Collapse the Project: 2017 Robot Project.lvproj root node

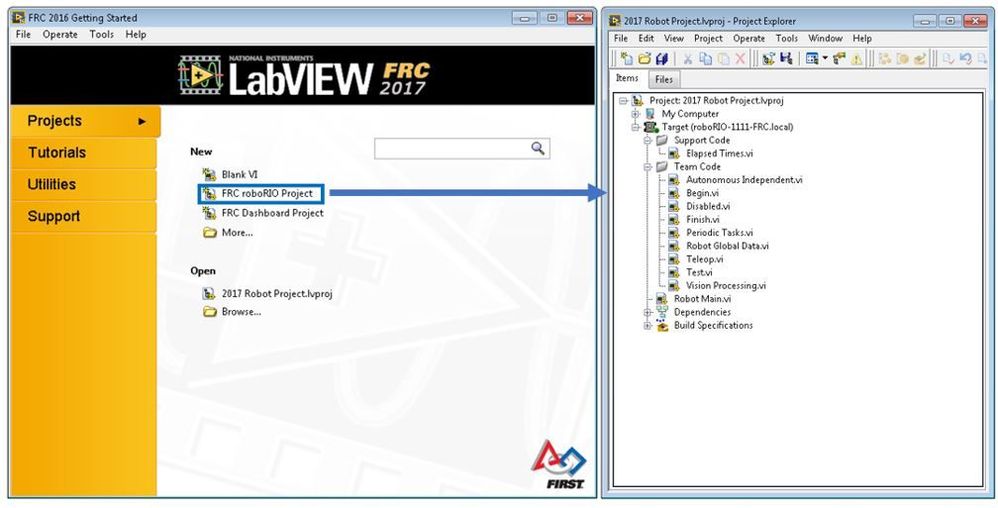tap(623, 101)
